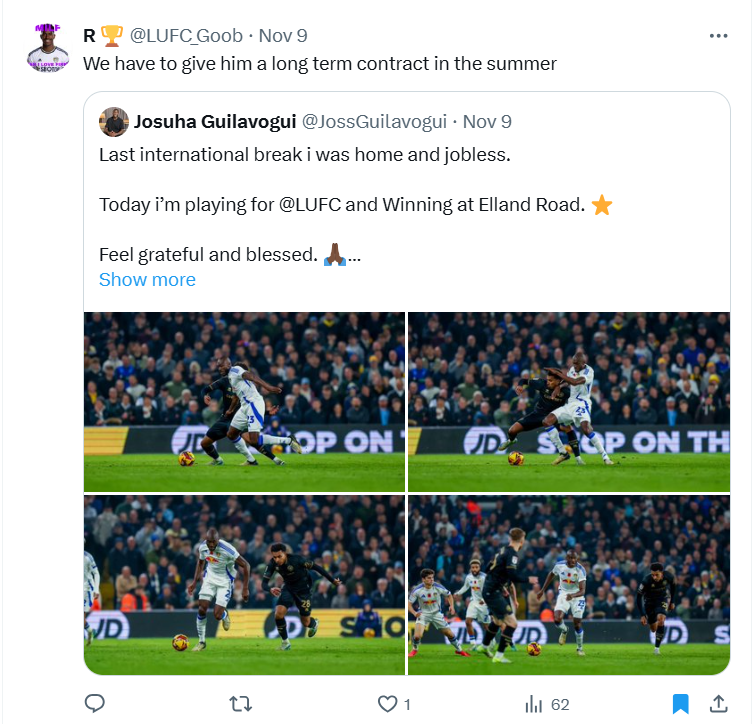Click the share upload arrow icon
This screenshot has width=752, height=724.
(x=718, y=703)
